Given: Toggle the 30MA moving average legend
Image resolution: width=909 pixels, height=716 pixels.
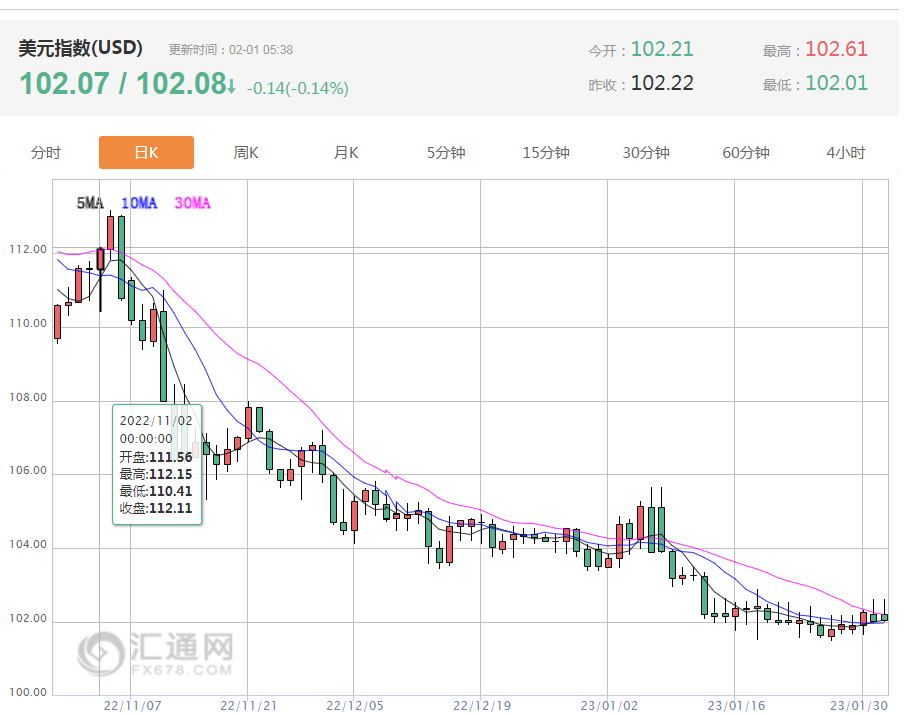Looking at the screenshot, I should pos(192,203).
